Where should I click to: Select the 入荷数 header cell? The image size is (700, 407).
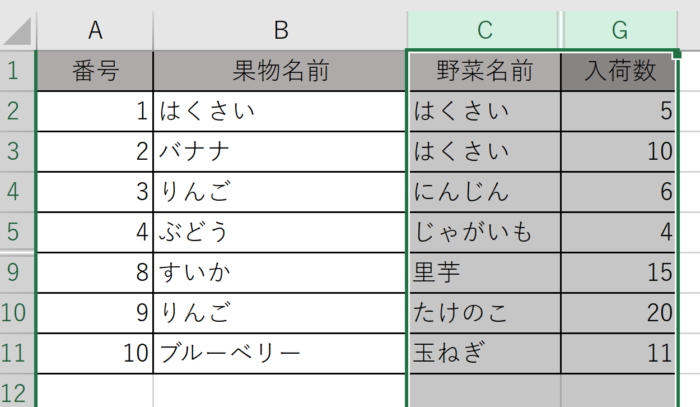click(619, 72)
